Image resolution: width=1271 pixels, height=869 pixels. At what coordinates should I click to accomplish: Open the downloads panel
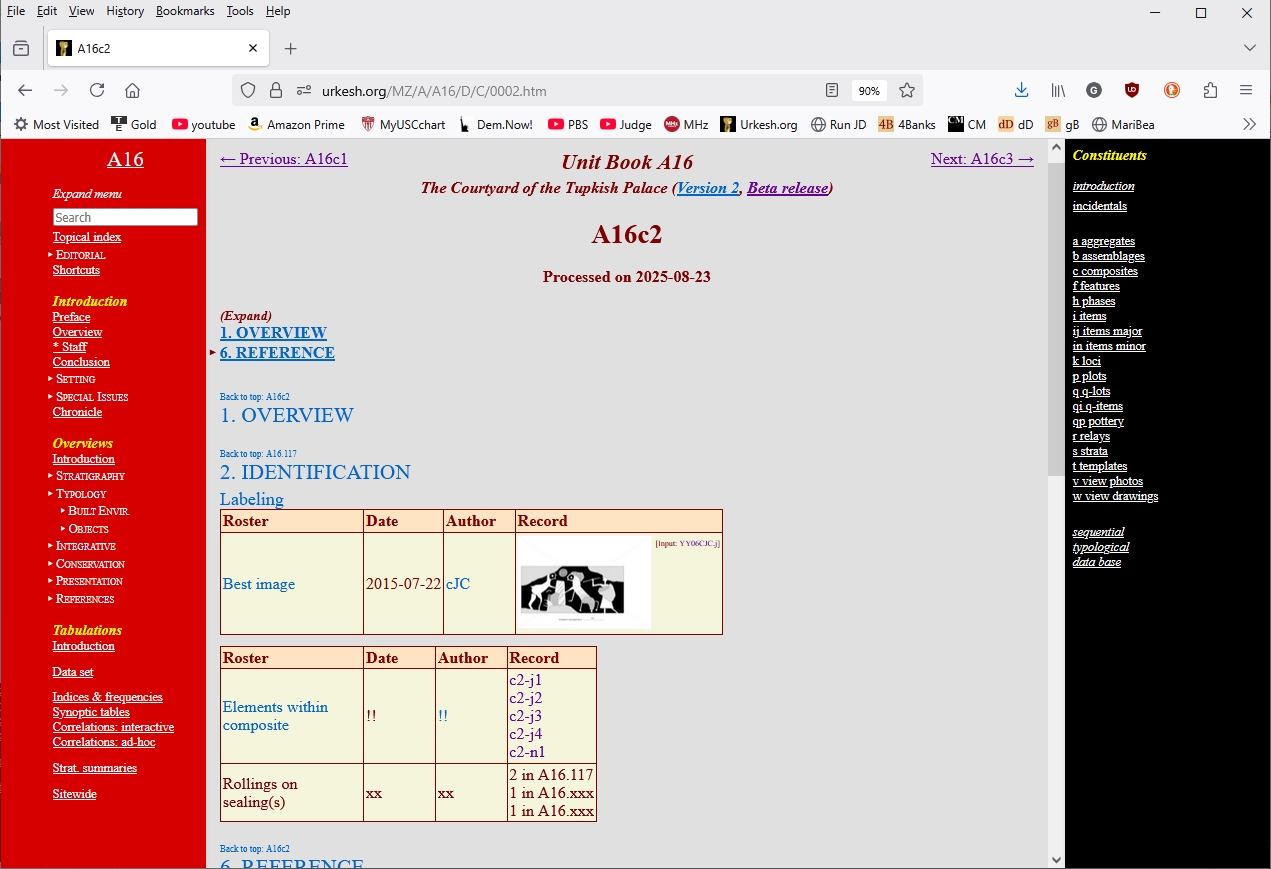click(1021, 90)
